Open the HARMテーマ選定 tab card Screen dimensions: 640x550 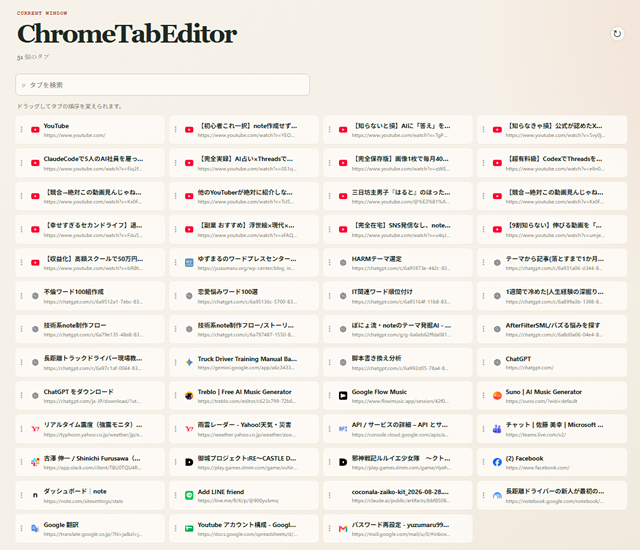[398, 262]
